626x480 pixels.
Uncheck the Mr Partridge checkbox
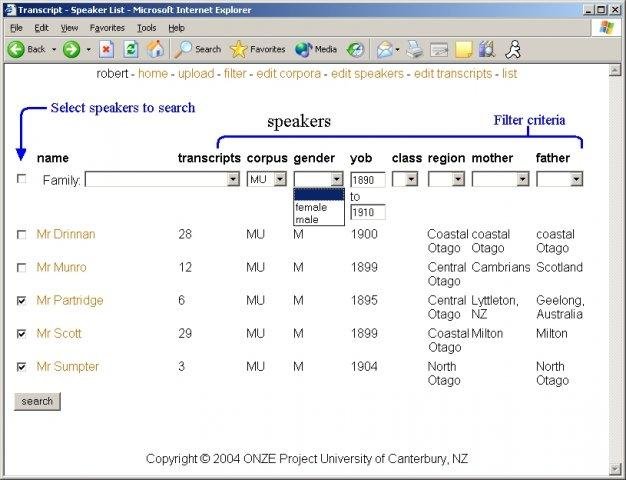click(22, 301)
